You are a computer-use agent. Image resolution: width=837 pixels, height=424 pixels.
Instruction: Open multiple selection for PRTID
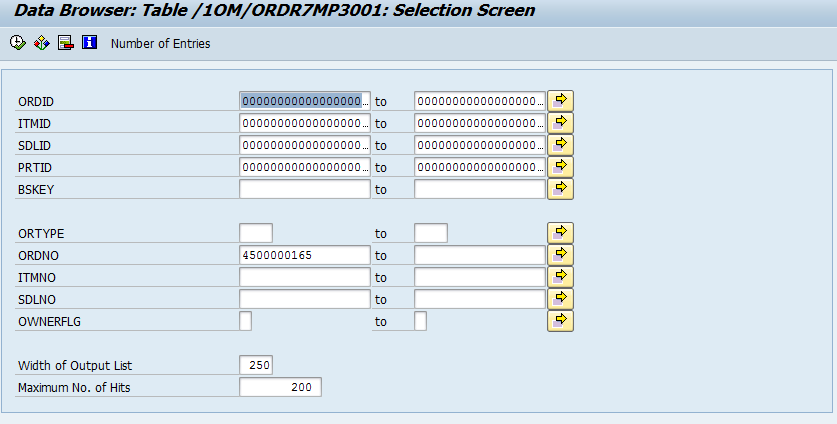560,167
